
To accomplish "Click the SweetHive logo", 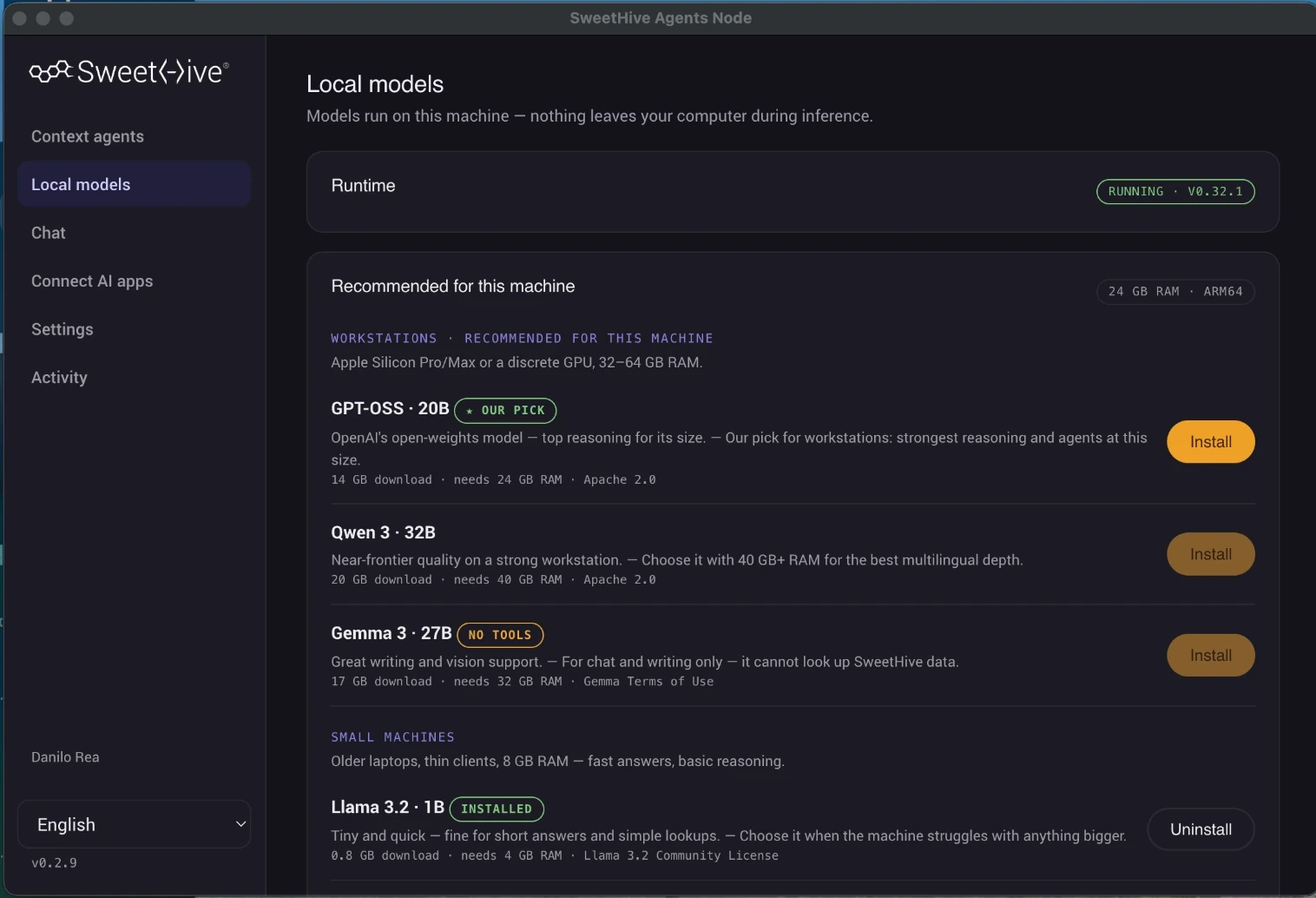I will 129,71.
